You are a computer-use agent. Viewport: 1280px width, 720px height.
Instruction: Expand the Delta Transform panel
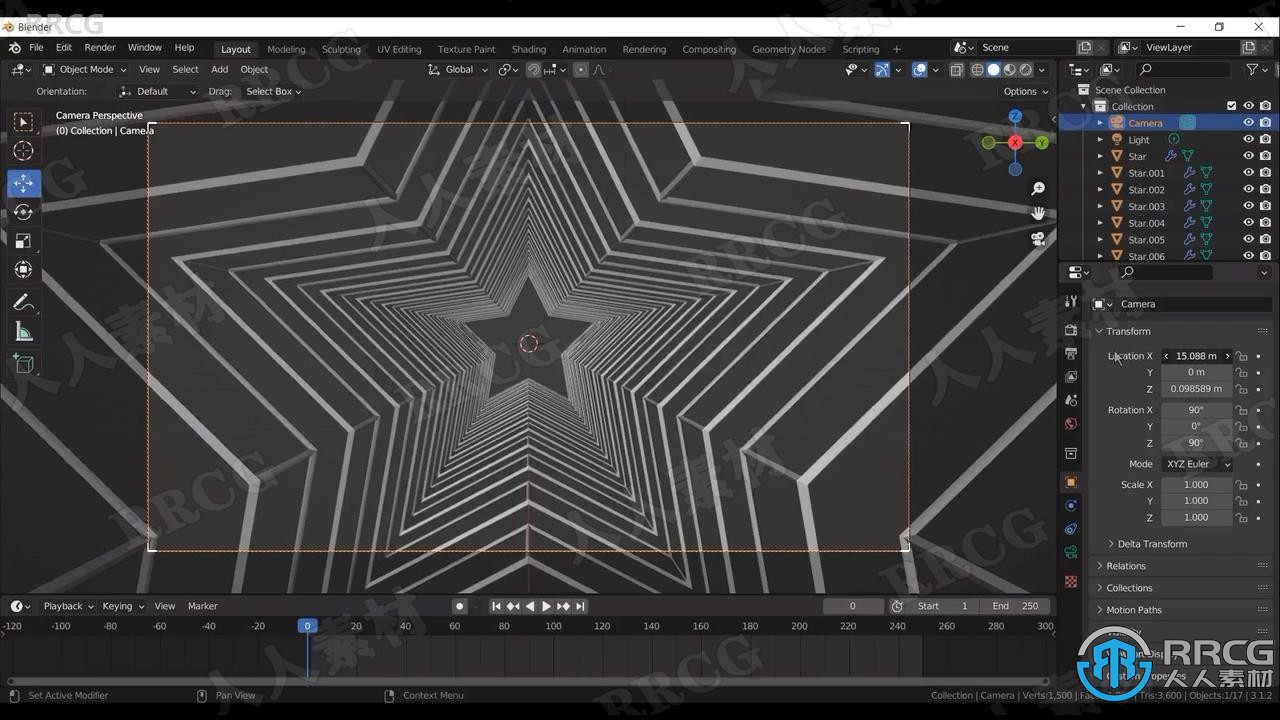coord(1151,544)
